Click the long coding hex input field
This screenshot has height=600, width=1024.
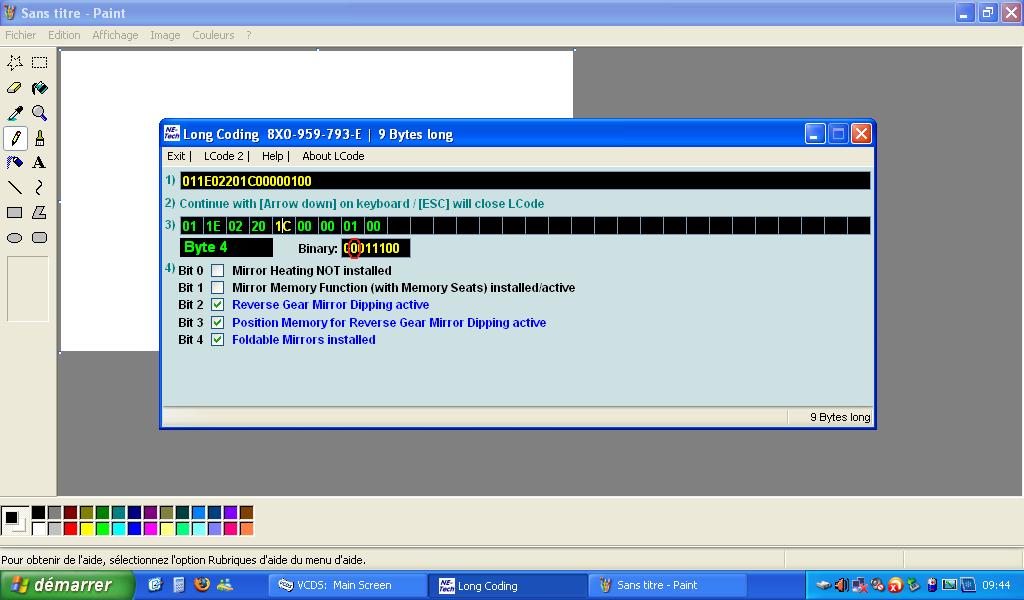click(524, 181)
